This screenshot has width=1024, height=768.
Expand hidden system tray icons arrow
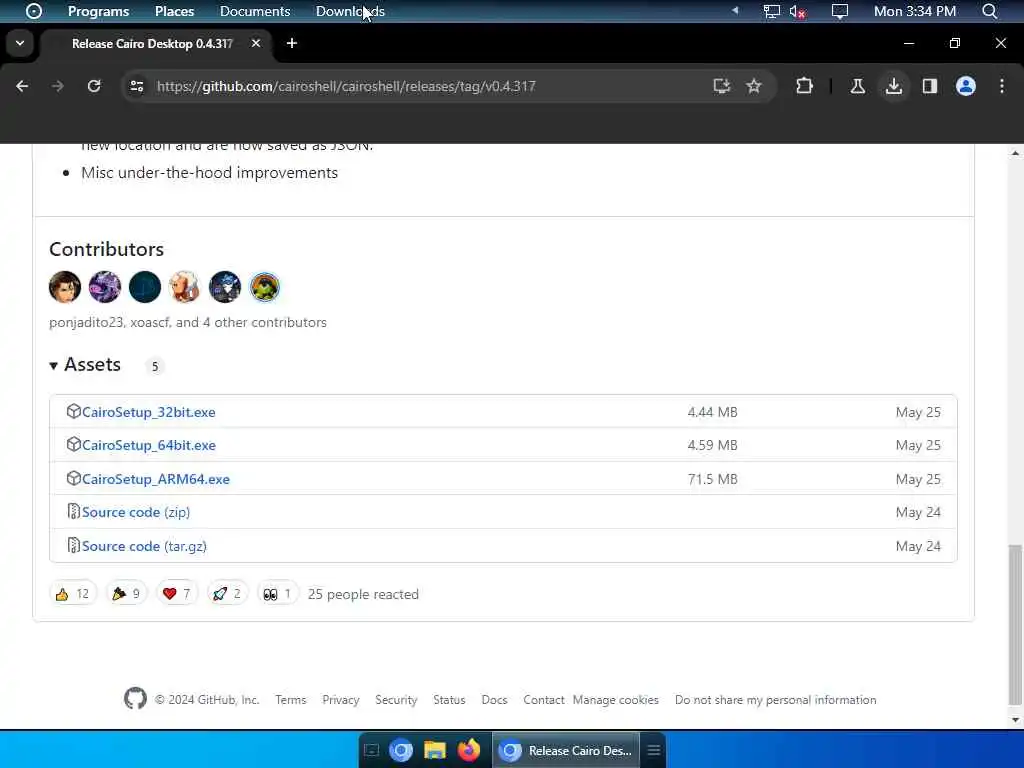point(735,10)
